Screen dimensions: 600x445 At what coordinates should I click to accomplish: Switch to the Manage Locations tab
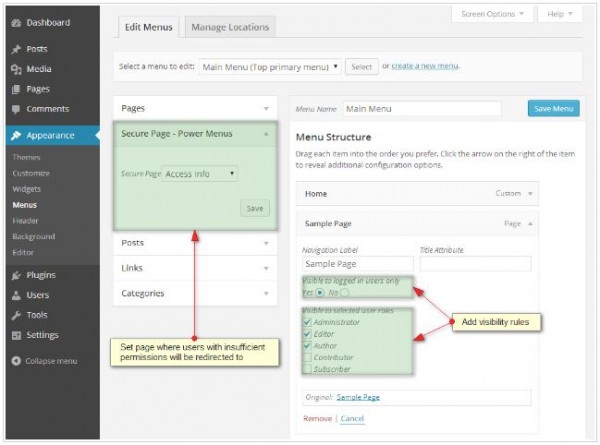(229, 27)
